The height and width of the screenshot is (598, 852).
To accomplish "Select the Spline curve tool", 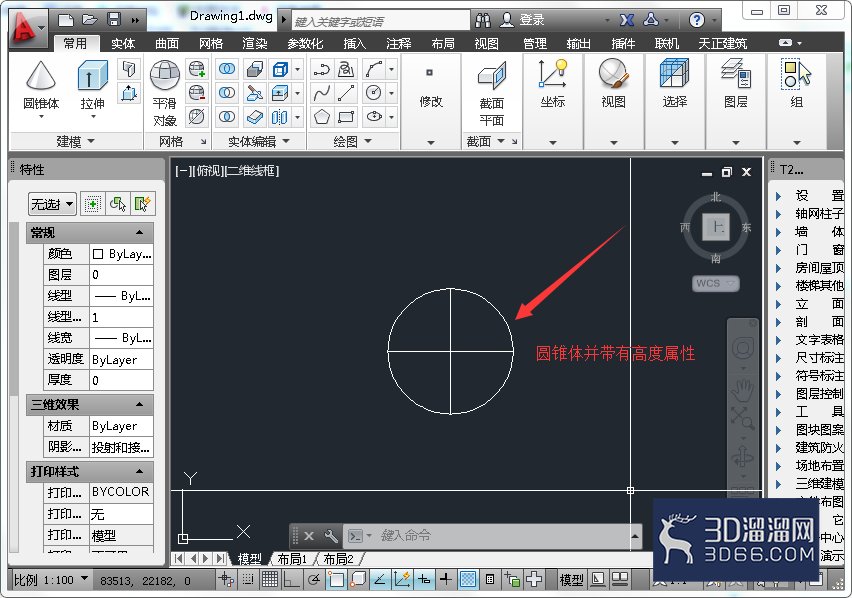I will tap(322, 93).
